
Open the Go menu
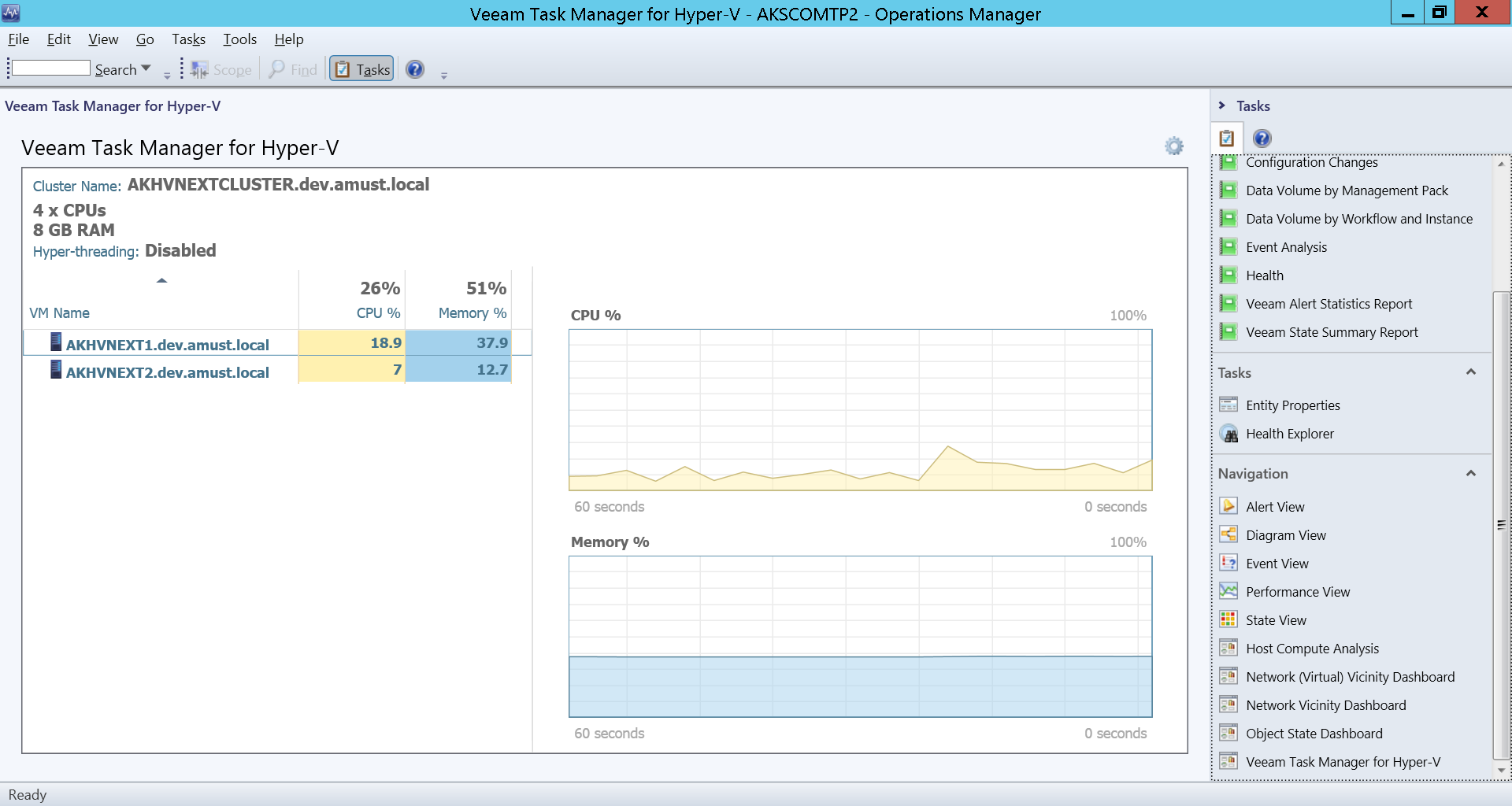pyautogui.click(x=145, y=39)
